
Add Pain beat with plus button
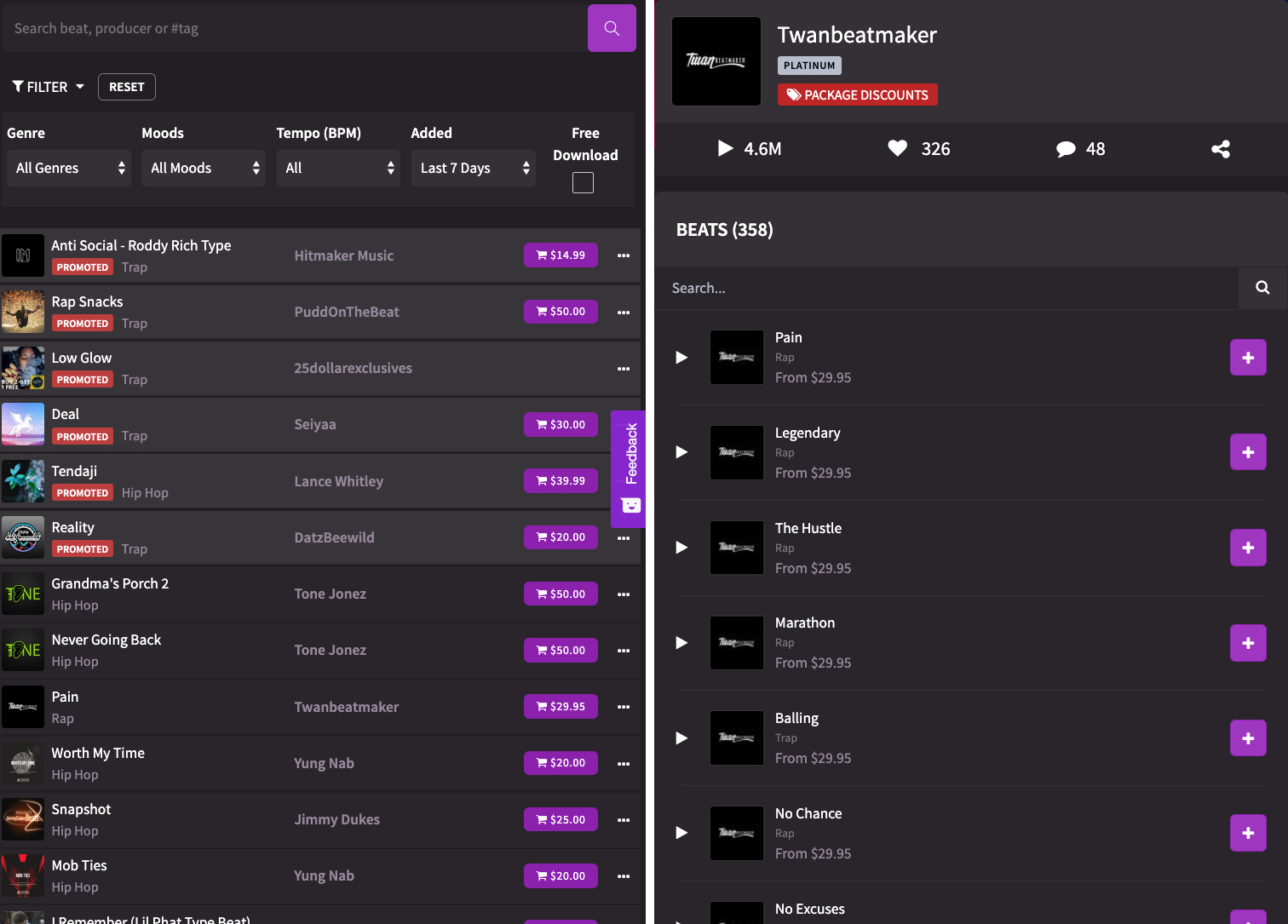pyautogui.click(x=1248, y=358)
